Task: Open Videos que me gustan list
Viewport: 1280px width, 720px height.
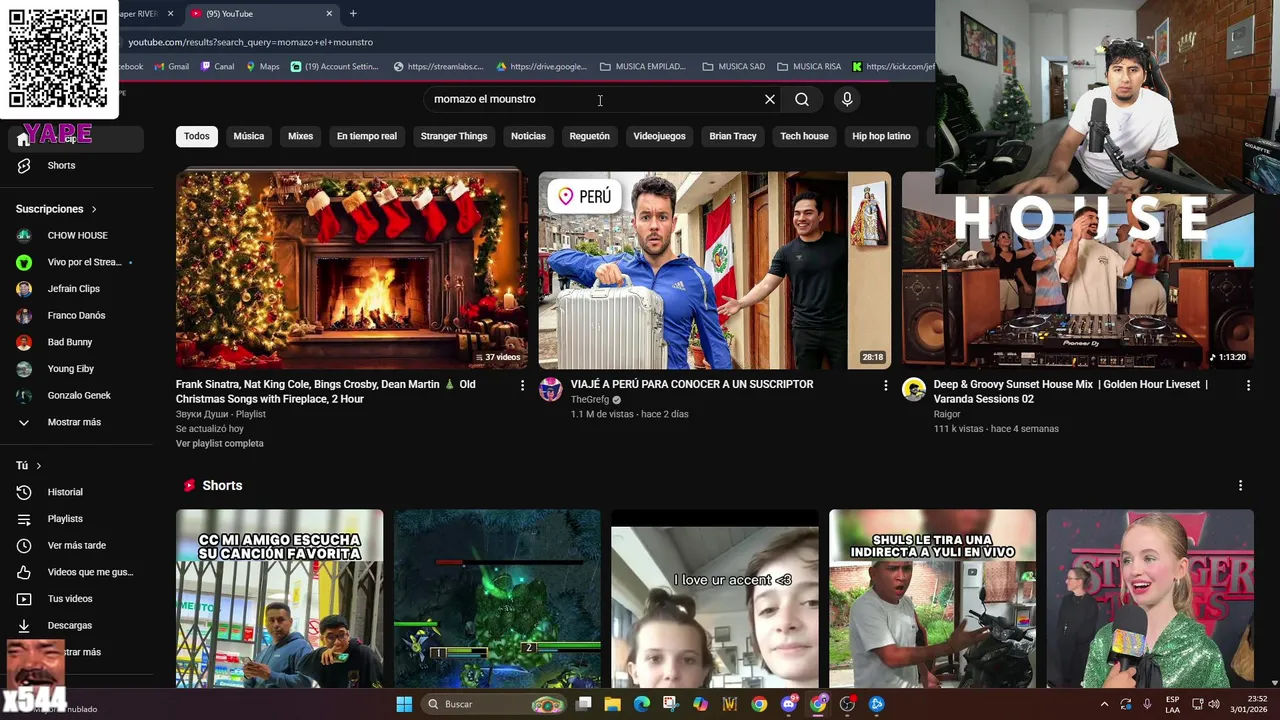Action: point(76,572)
